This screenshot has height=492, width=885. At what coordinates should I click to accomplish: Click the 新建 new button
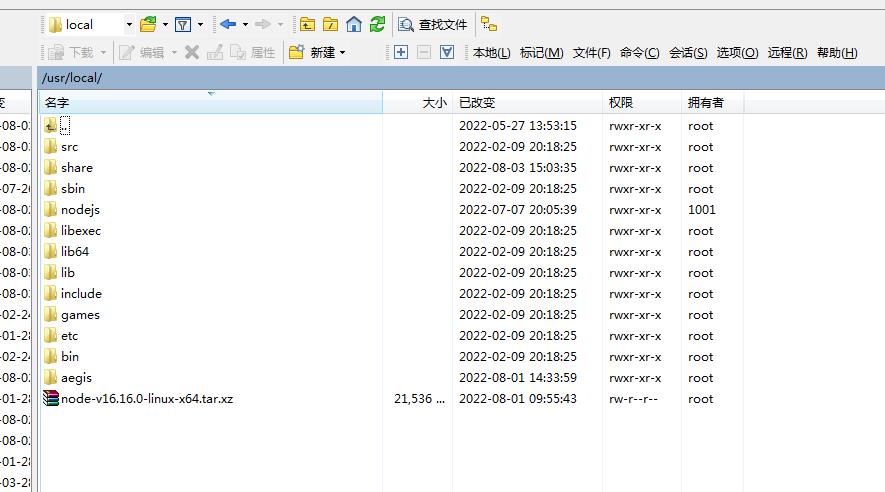click(312, 52)
